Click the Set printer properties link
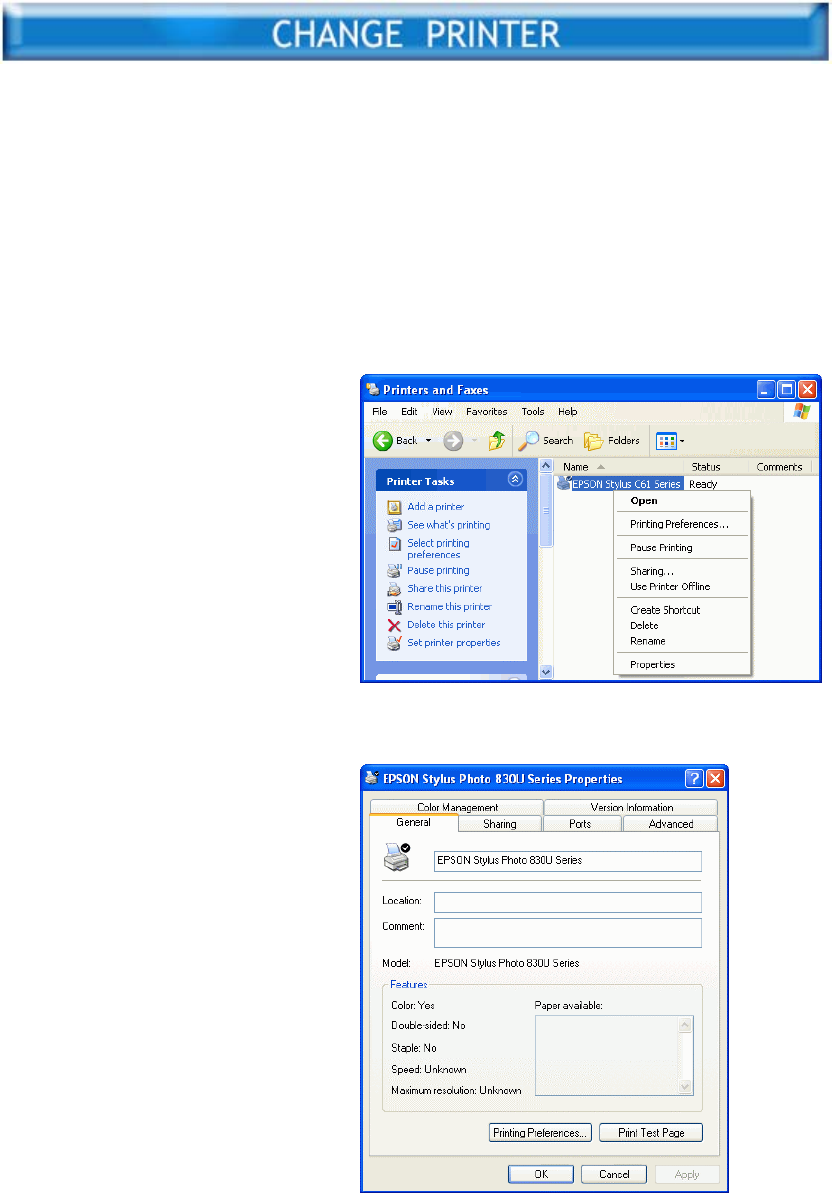The height and width of the screenshot is (1193, 832). [454, 643]
